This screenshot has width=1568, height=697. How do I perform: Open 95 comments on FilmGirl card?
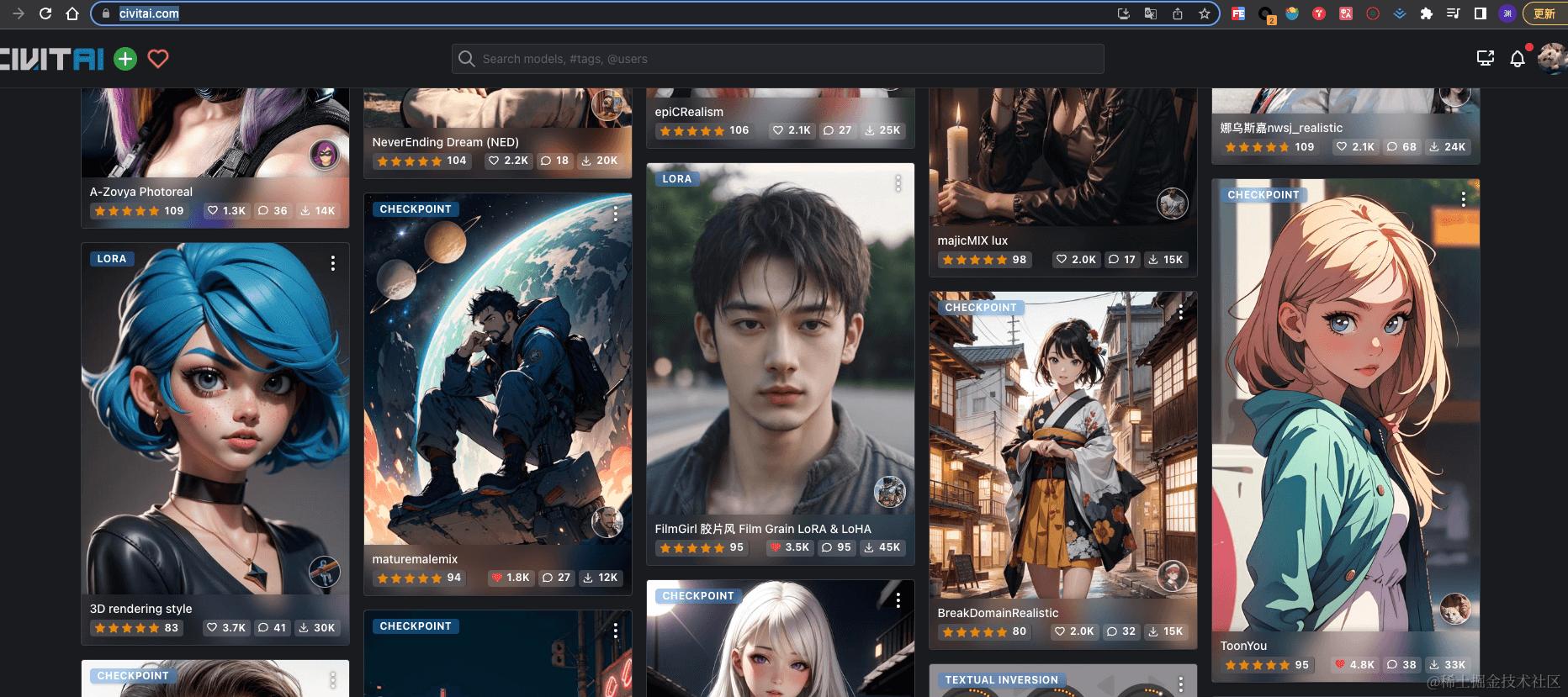[x=837, y=547]
